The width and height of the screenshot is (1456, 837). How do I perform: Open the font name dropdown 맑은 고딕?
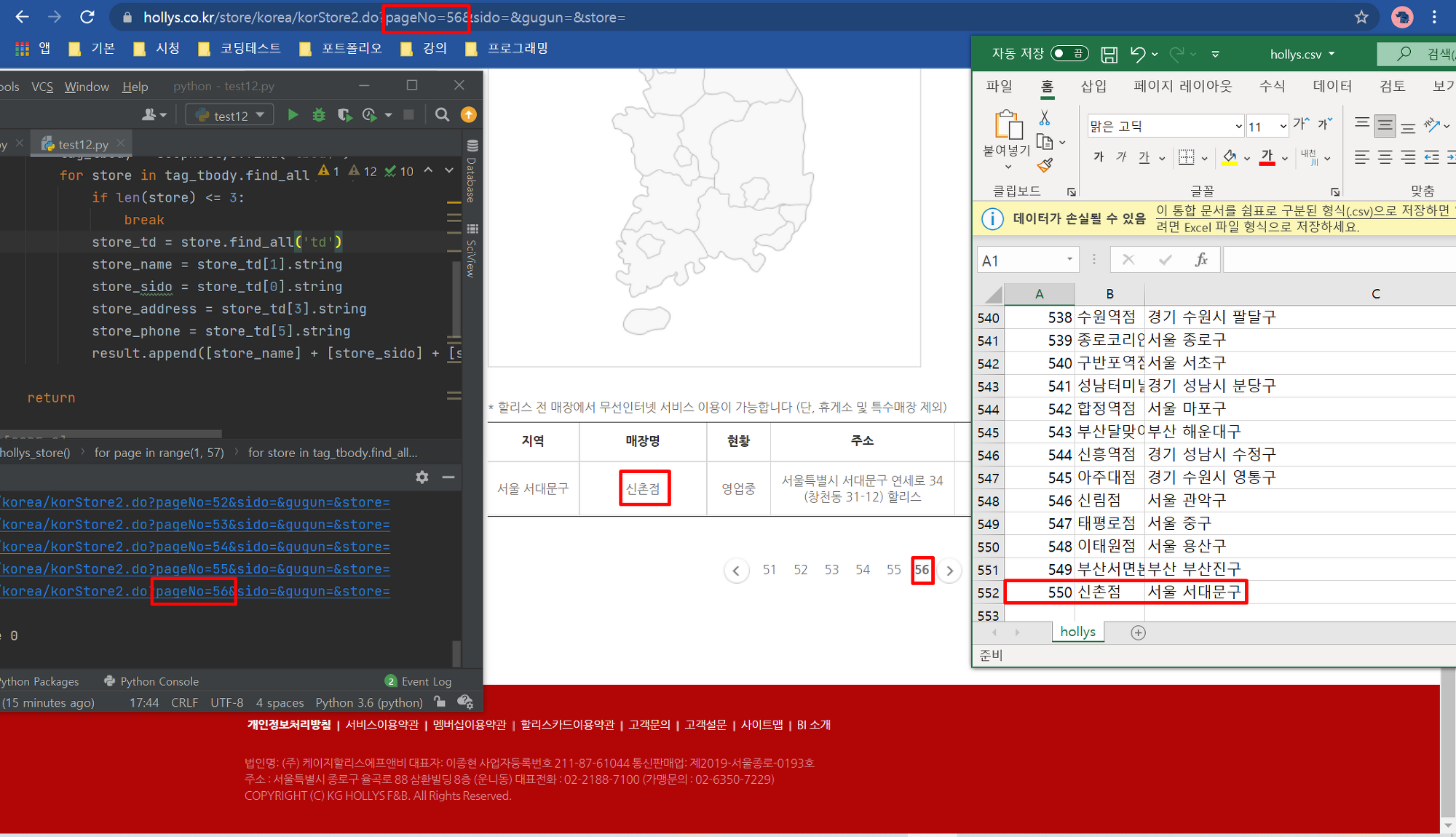pyautogui.click(x=1238, y=127)
